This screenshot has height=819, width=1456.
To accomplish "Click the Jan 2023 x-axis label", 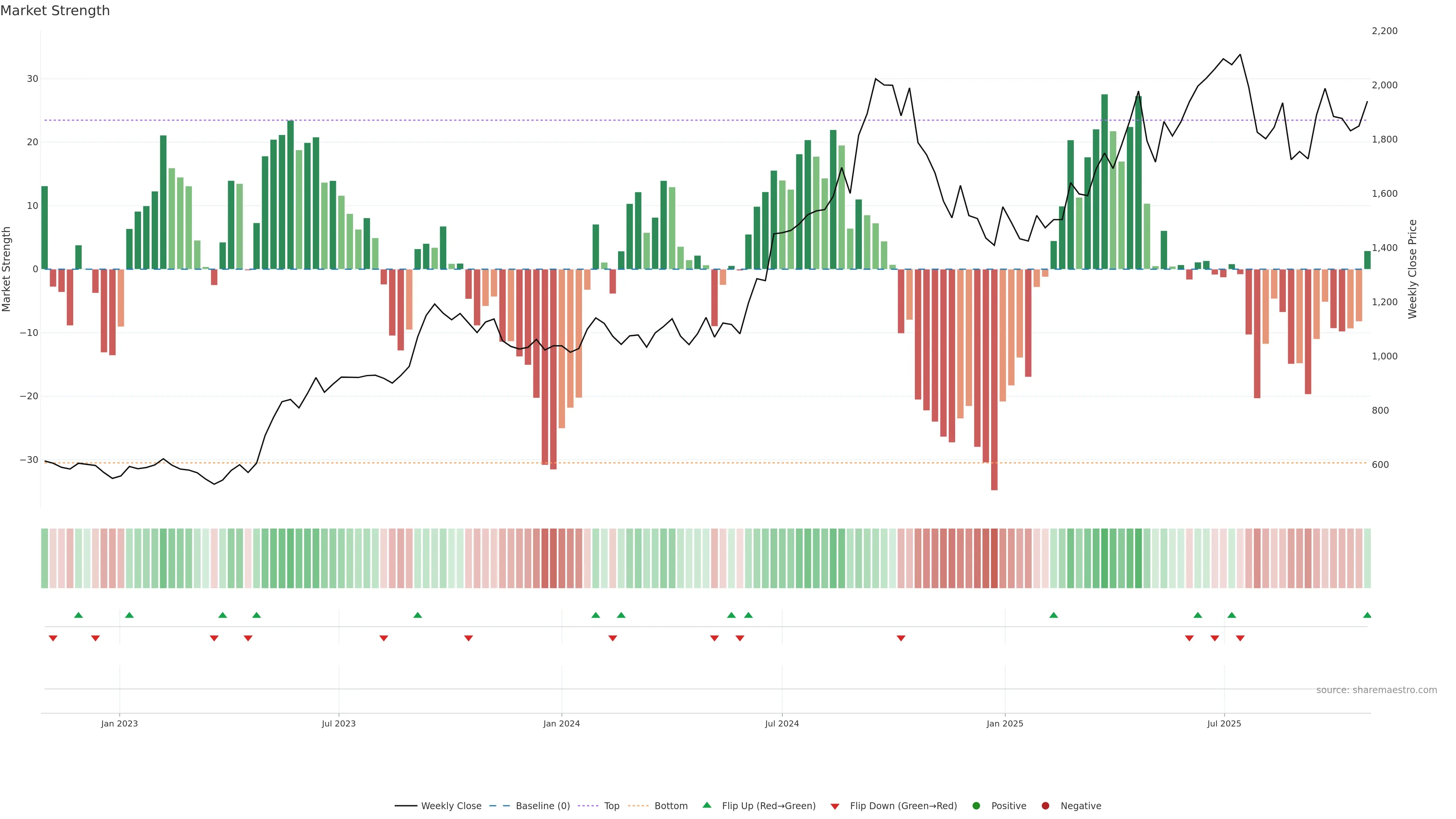I will (119, 723).
